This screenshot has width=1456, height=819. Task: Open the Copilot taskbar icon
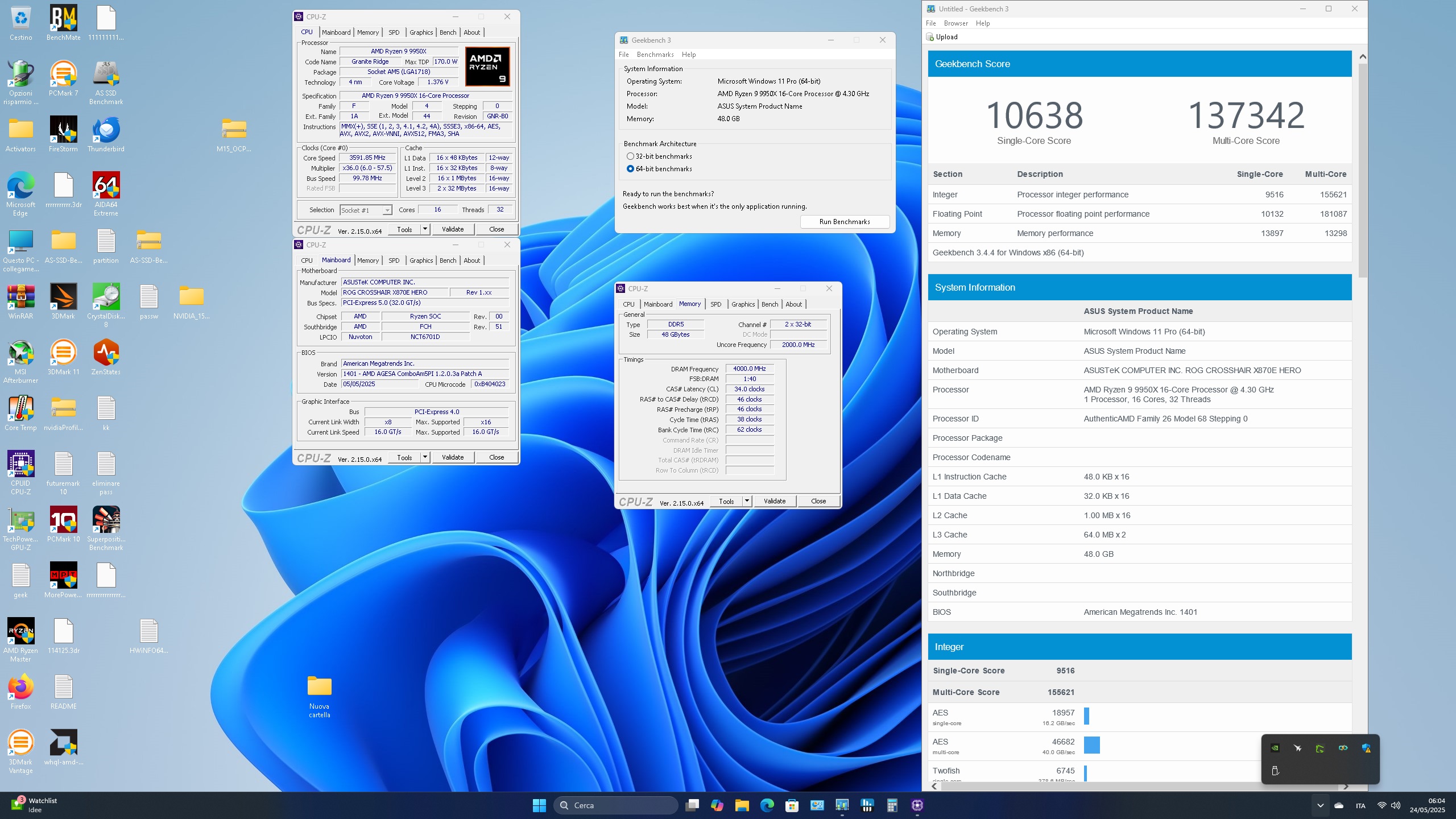click(x=717, y=805)
